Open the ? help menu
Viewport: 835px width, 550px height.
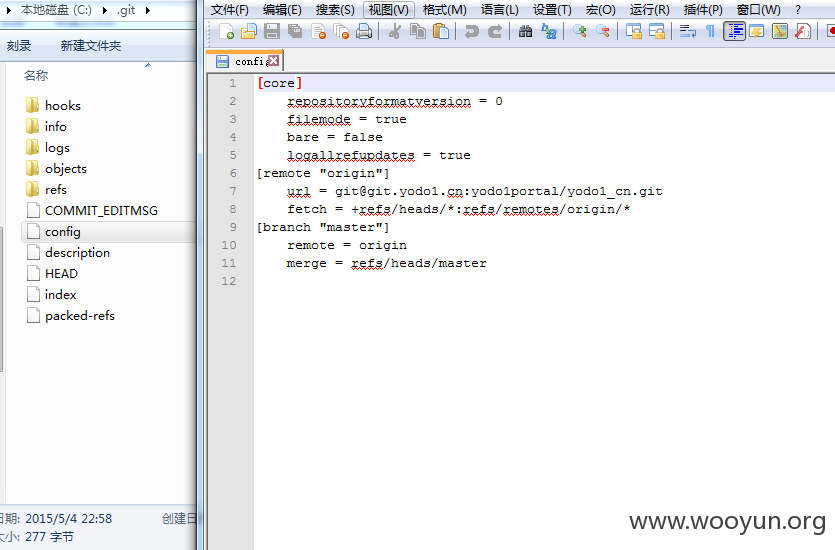(x=798, y=10)
